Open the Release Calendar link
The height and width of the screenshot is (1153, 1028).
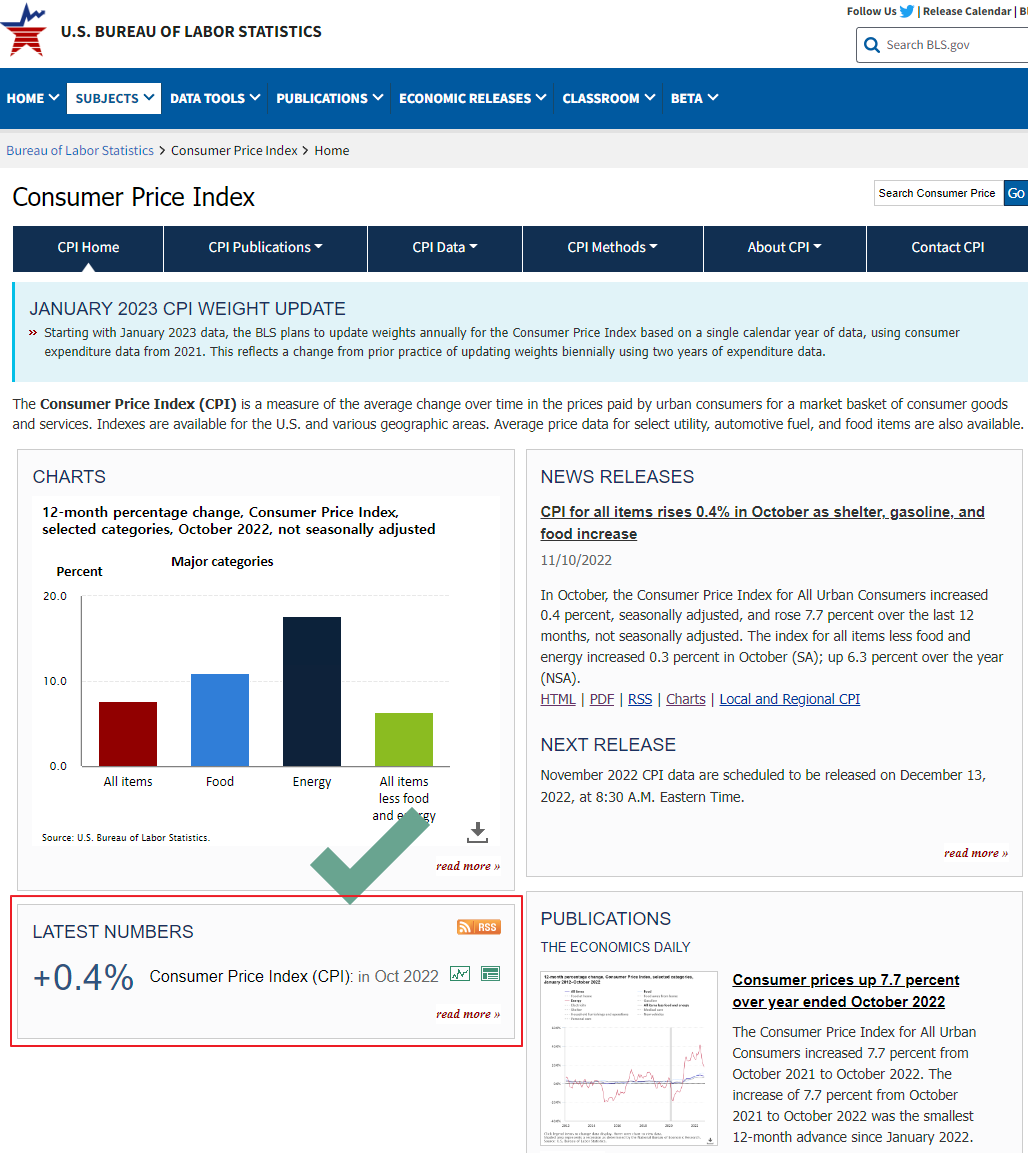click(967, 11)
